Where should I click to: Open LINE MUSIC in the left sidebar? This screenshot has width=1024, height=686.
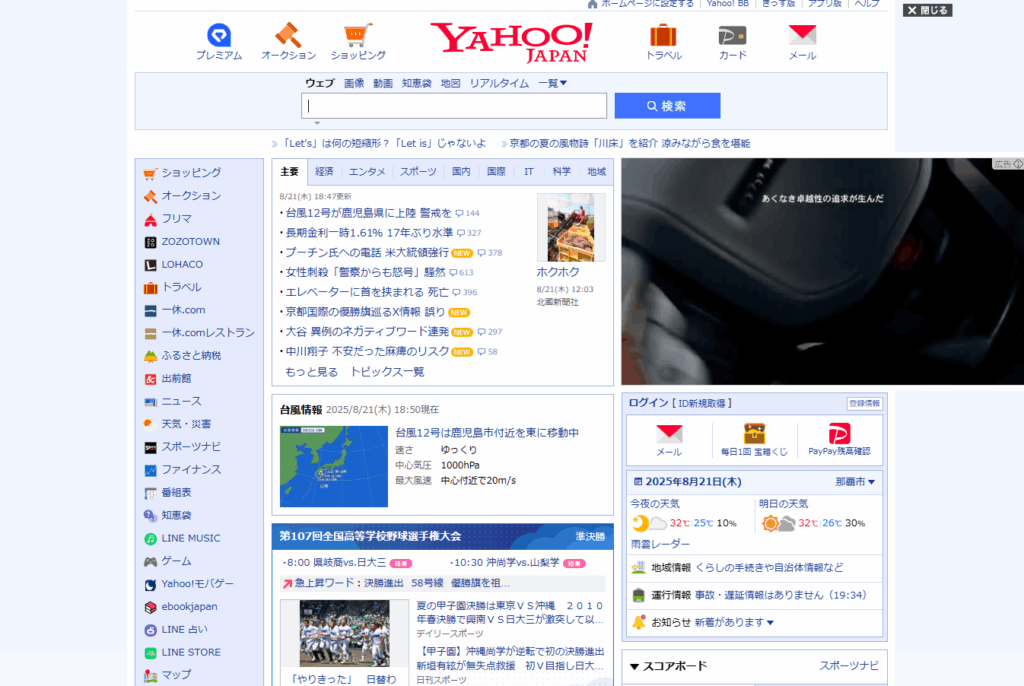[191, 538]
